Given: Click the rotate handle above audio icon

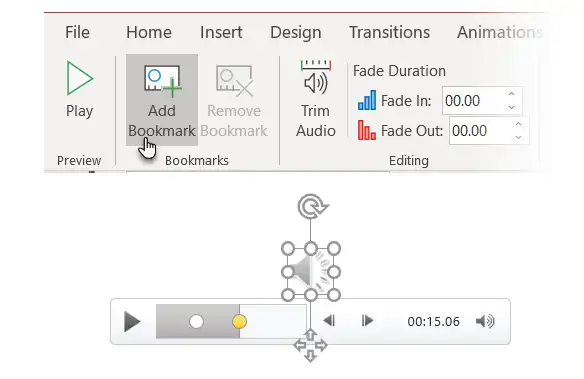Looking at the screenshot, I should 312,206.
